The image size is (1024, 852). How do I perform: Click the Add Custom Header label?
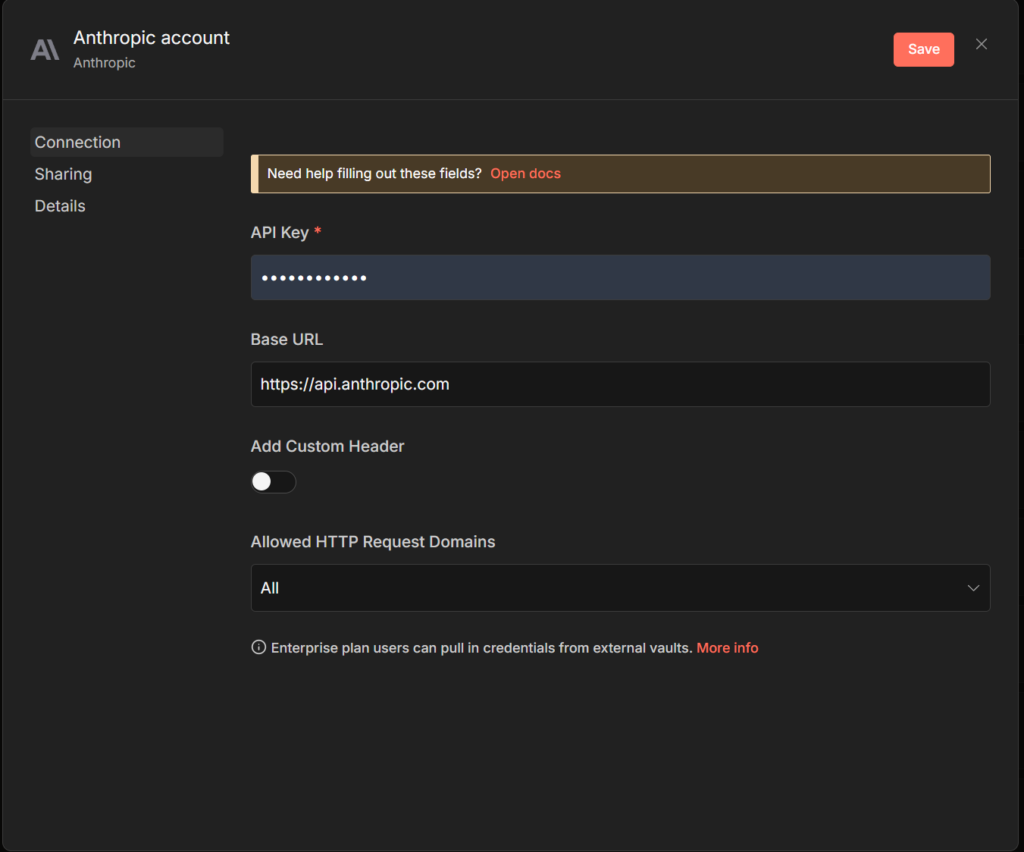(x=327, y=446)
